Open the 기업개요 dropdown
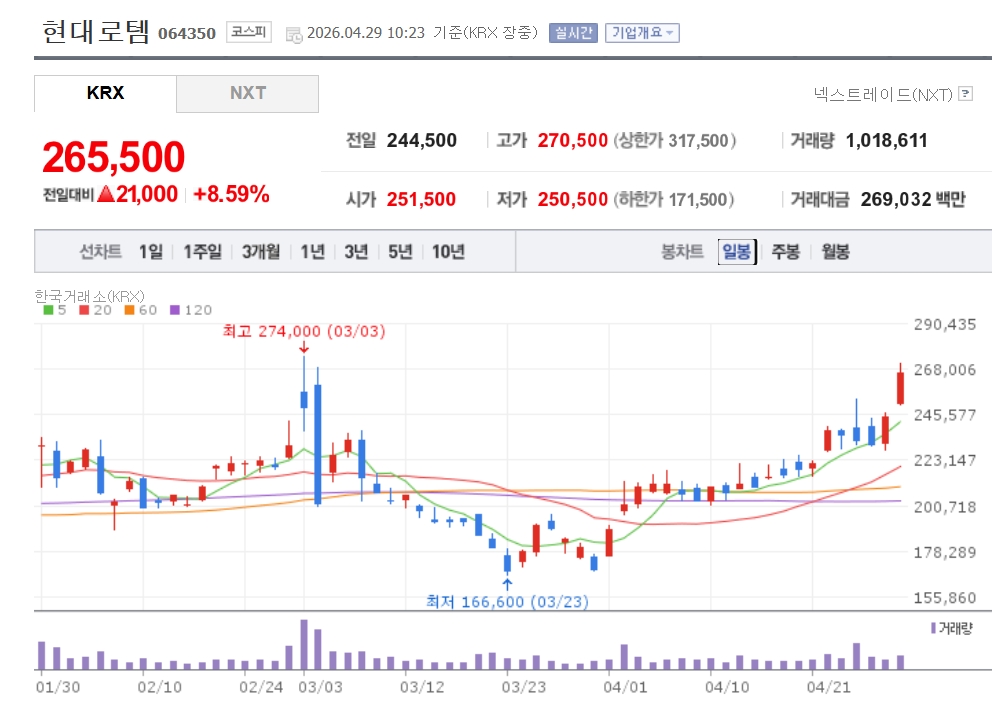992x704 pixels. pos(642,33)
